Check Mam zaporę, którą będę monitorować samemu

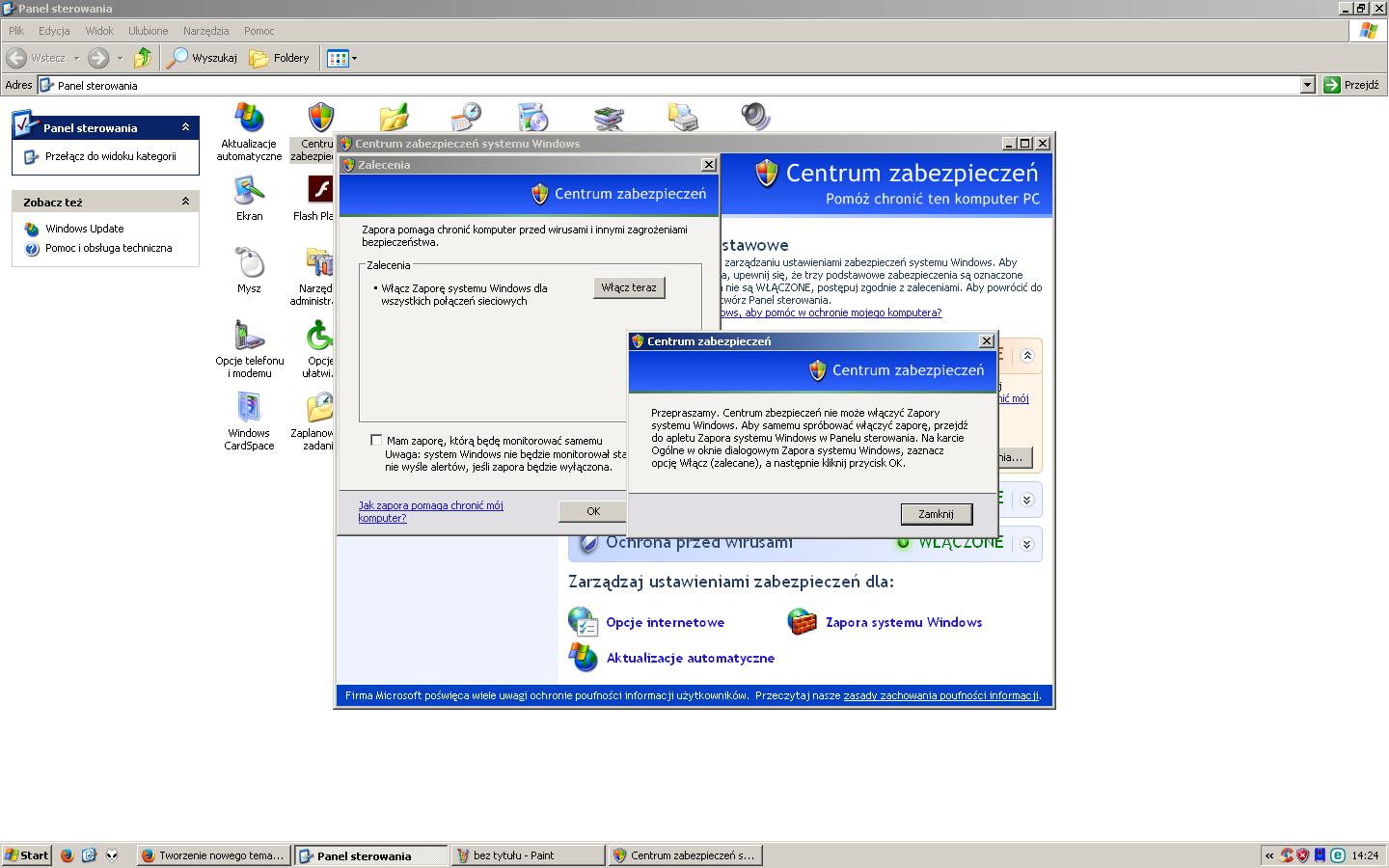coord(376,440)
